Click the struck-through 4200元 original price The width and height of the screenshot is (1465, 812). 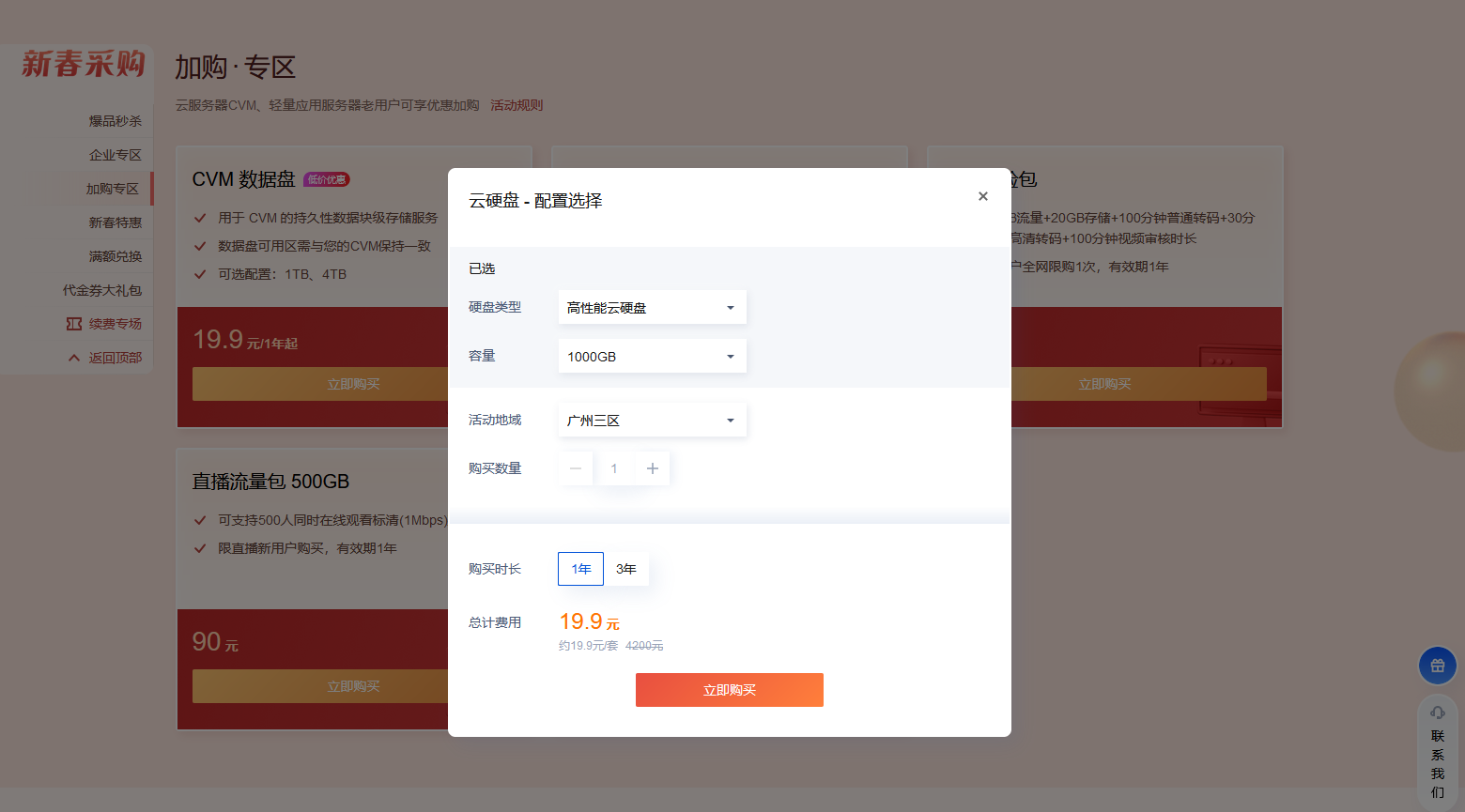click(x=644, y=646)
